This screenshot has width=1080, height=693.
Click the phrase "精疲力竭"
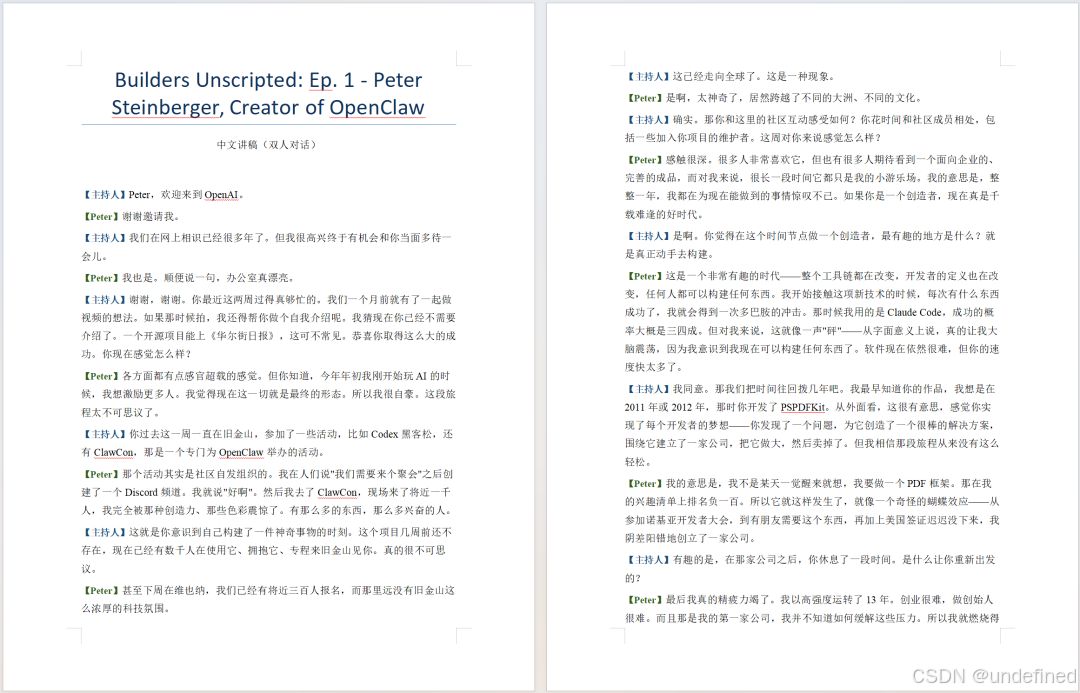point(738,600)
